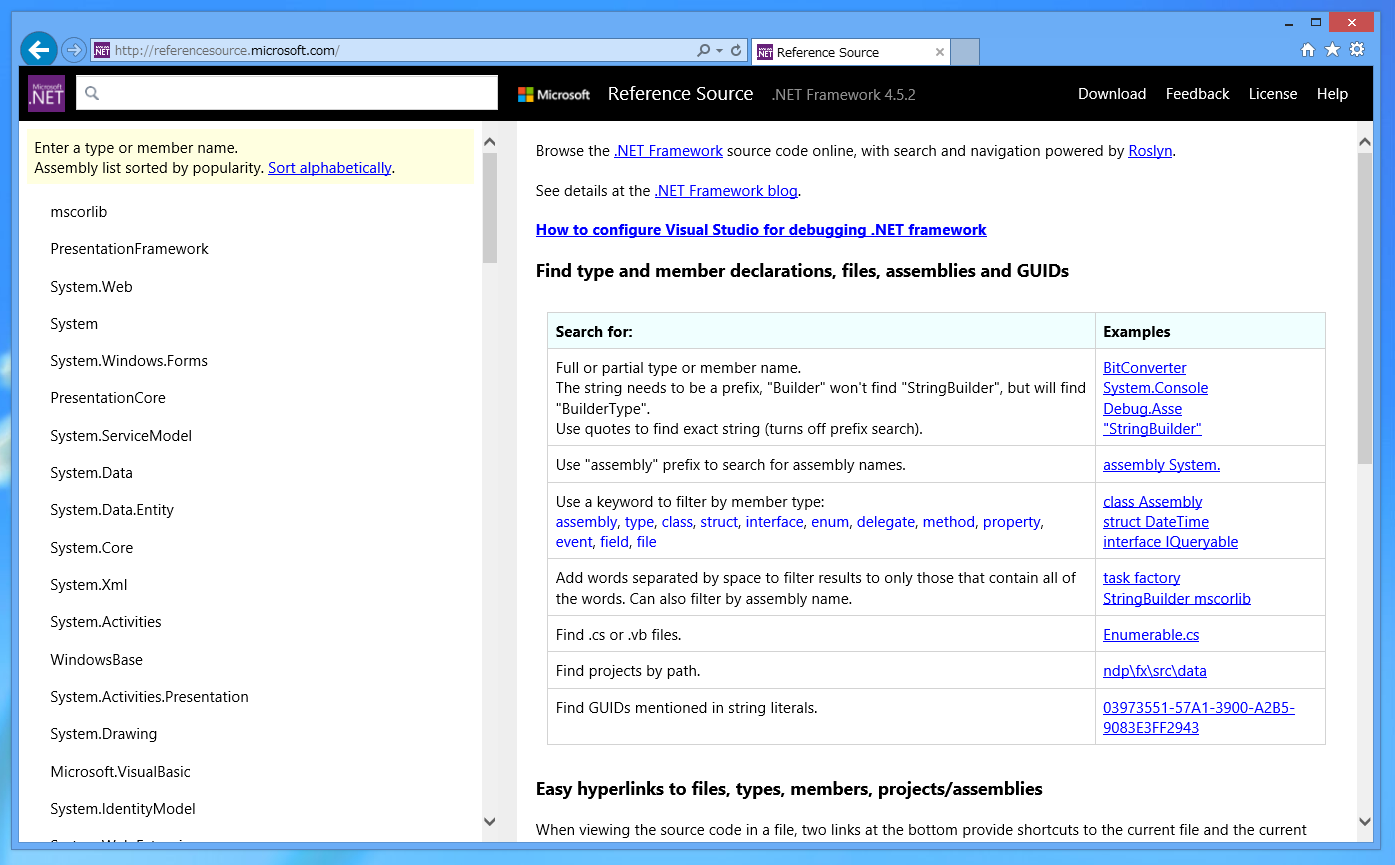Click the main content scroll up arrow

1365,141
